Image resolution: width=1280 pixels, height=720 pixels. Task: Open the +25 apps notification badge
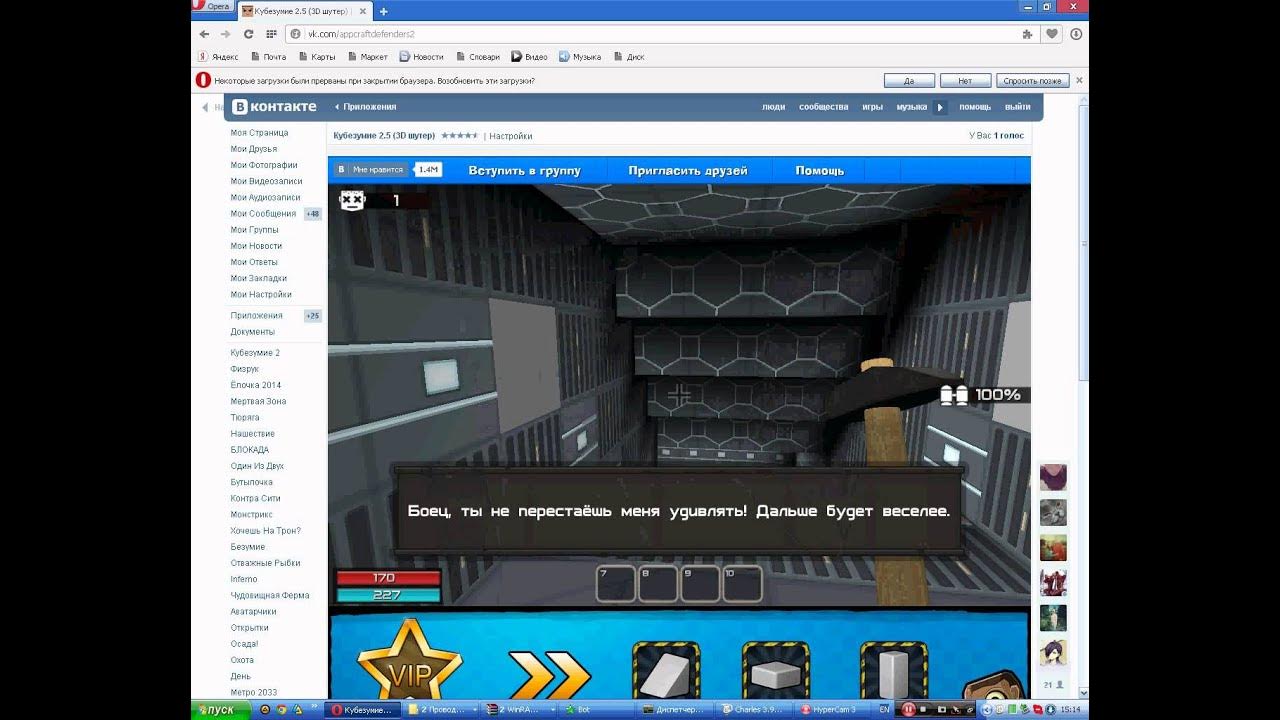point(312,316)
